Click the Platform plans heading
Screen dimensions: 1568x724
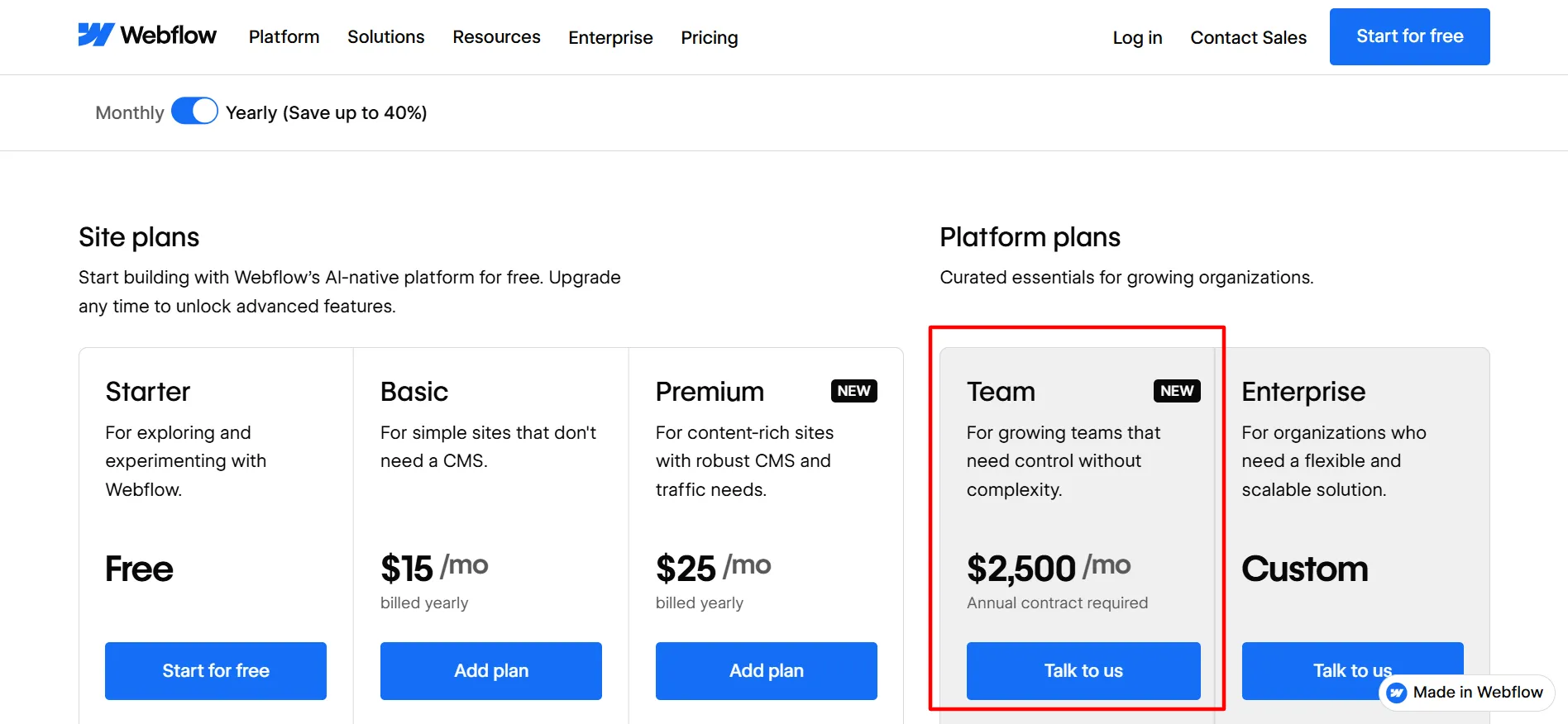(1030, 237)
